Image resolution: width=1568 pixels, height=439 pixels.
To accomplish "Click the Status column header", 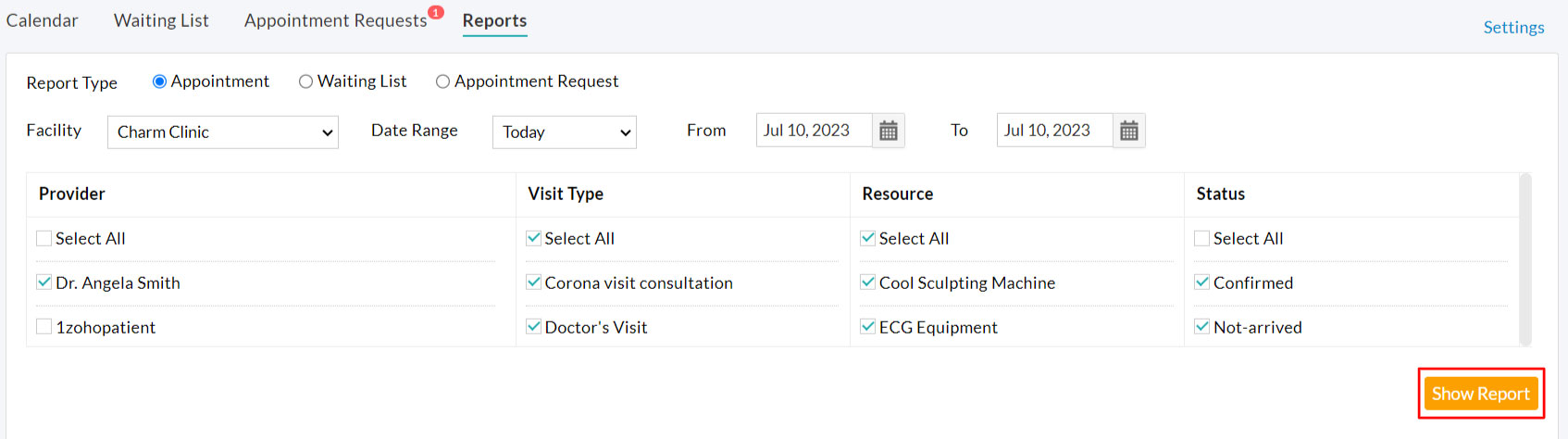I will coord(1220,194).
